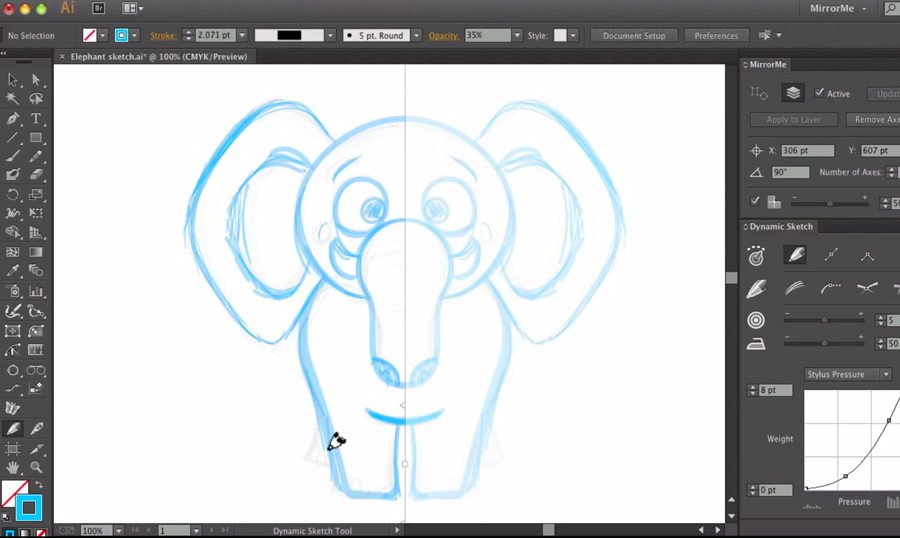
Task: Collapse the Dynamic Sketch panel
Action: (746, 227)
